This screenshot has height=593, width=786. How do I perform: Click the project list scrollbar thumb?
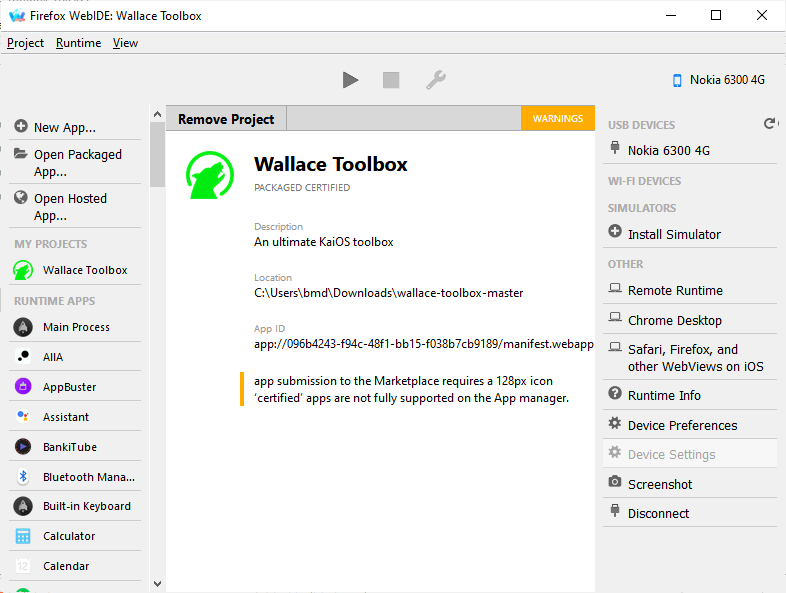pyautogui.click(x=157, y=154)
